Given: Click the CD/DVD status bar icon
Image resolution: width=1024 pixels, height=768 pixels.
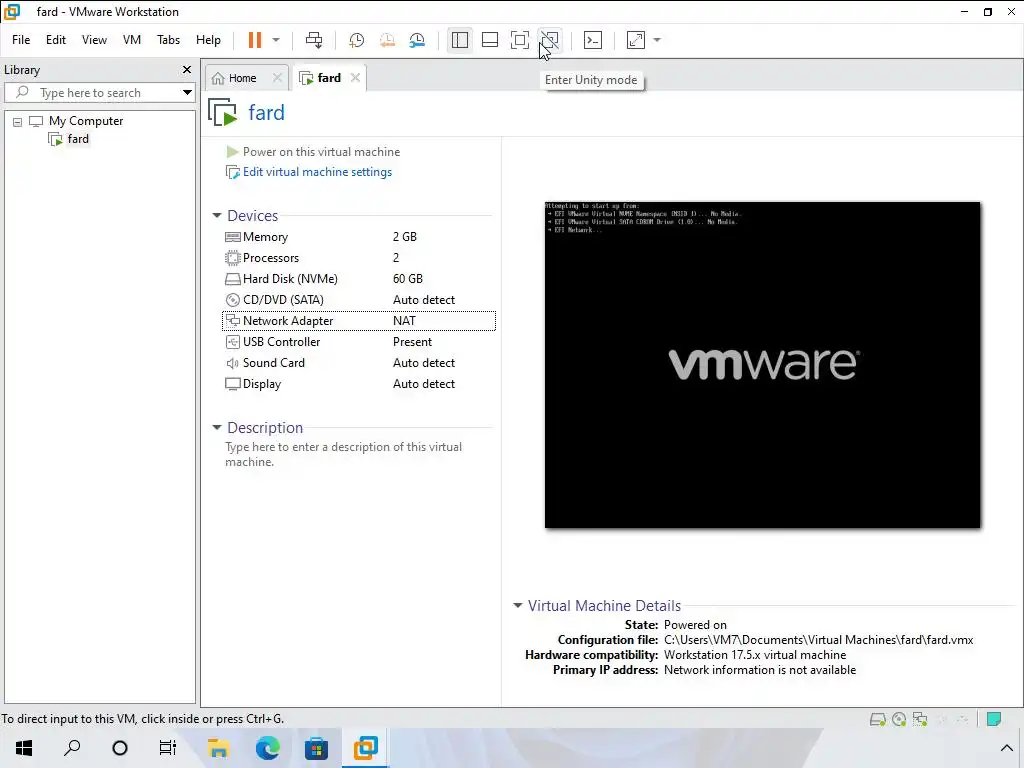Looking at the screenshot, I should click(899, 720).
